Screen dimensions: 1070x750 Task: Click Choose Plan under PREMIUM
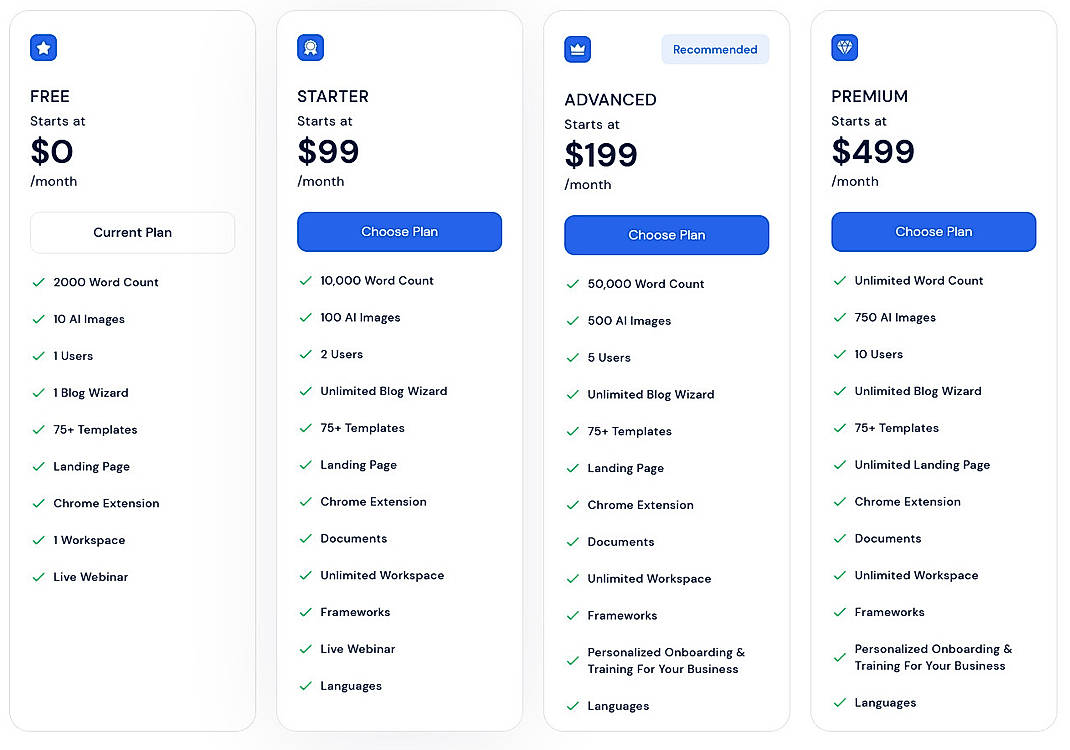point(933,231)
